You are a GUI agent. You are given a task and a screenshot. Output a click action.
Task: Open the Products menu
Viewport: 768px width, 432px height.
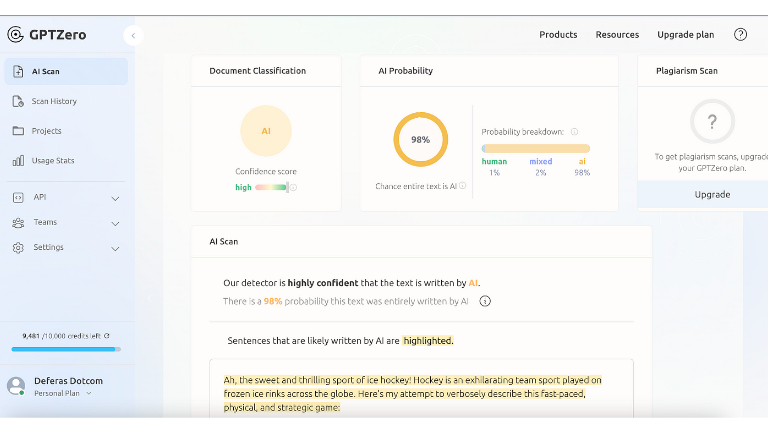coord(558,35)
